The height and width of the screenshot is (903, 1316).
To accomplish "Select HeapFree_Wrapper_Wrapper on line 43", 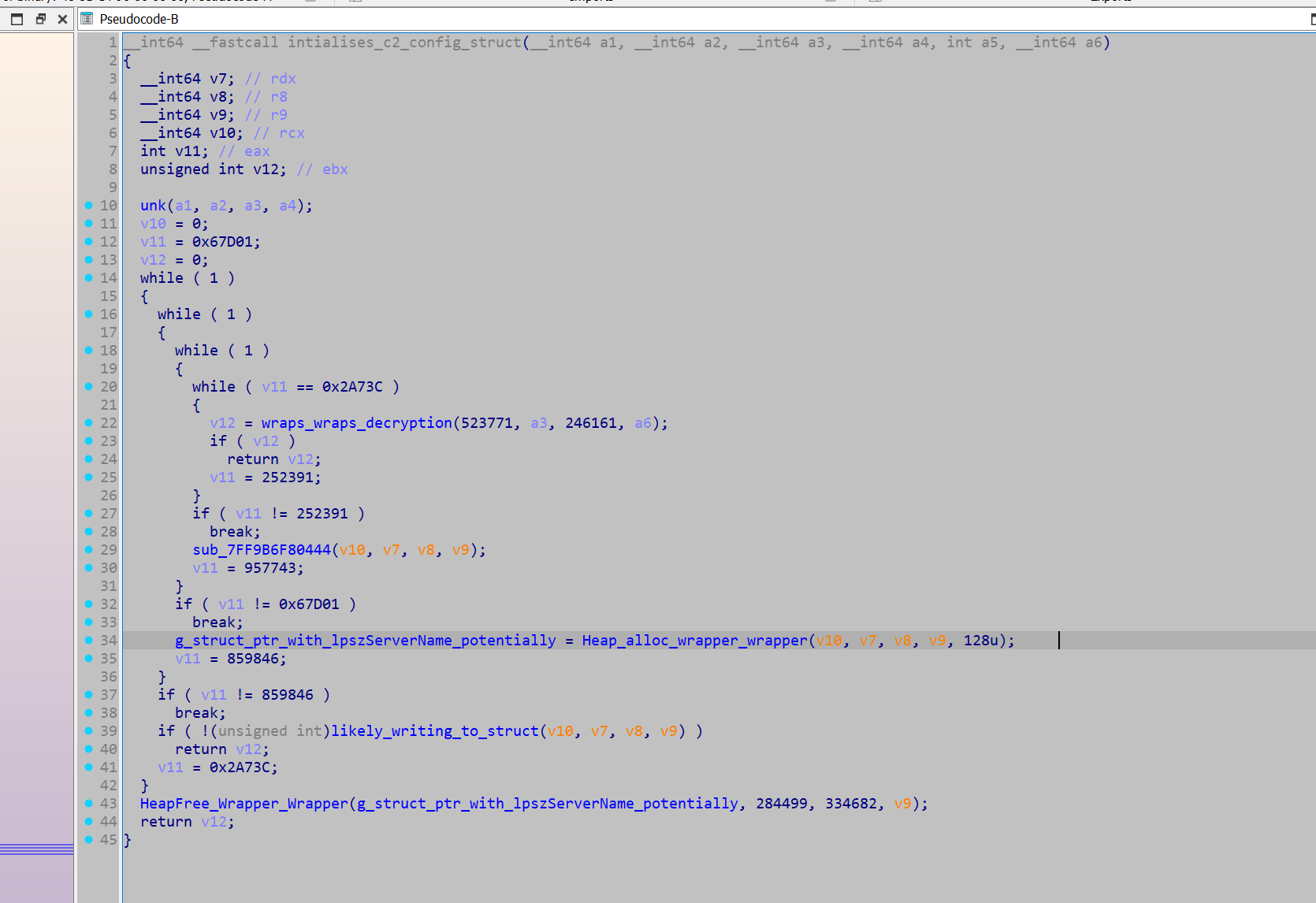I will coord(243,804).
